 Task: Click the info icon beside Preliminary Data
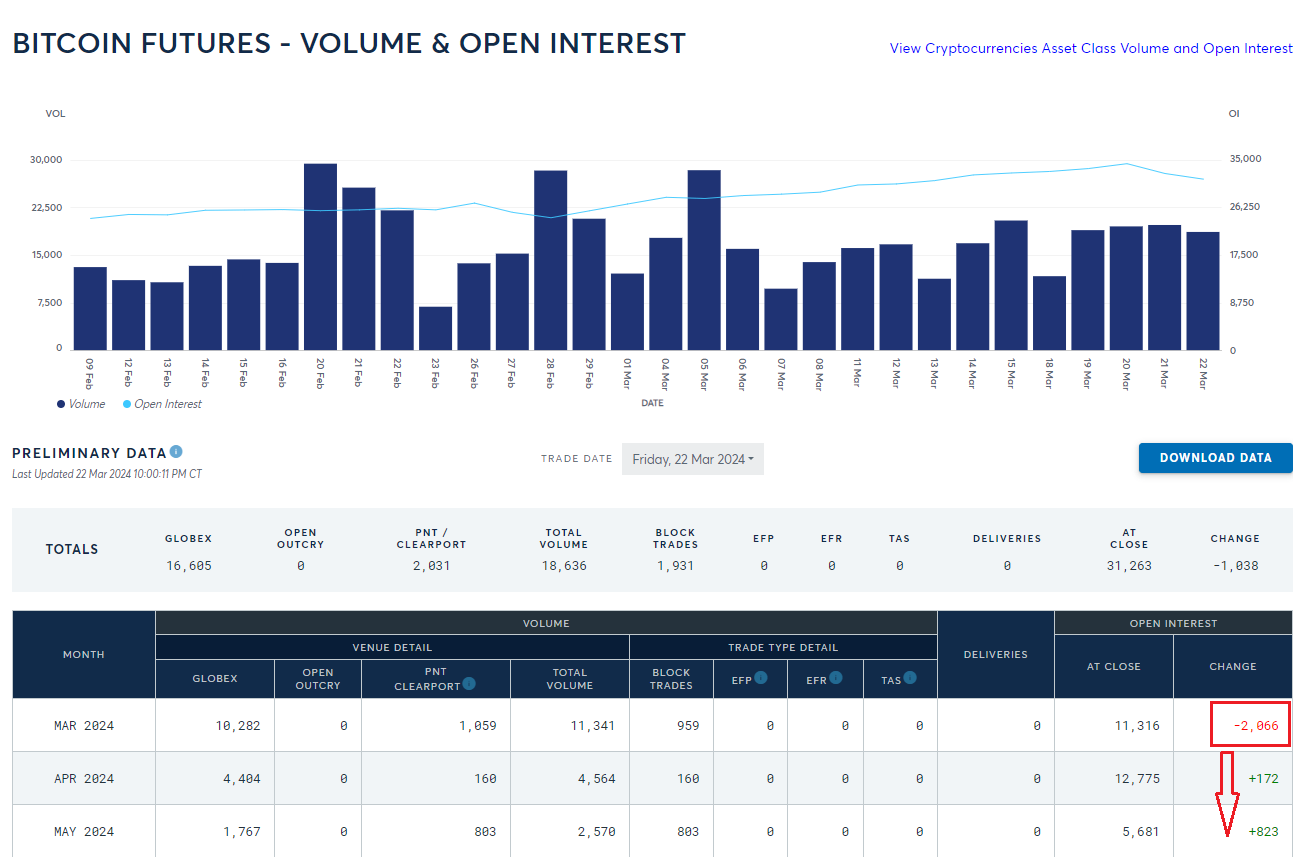176,452
